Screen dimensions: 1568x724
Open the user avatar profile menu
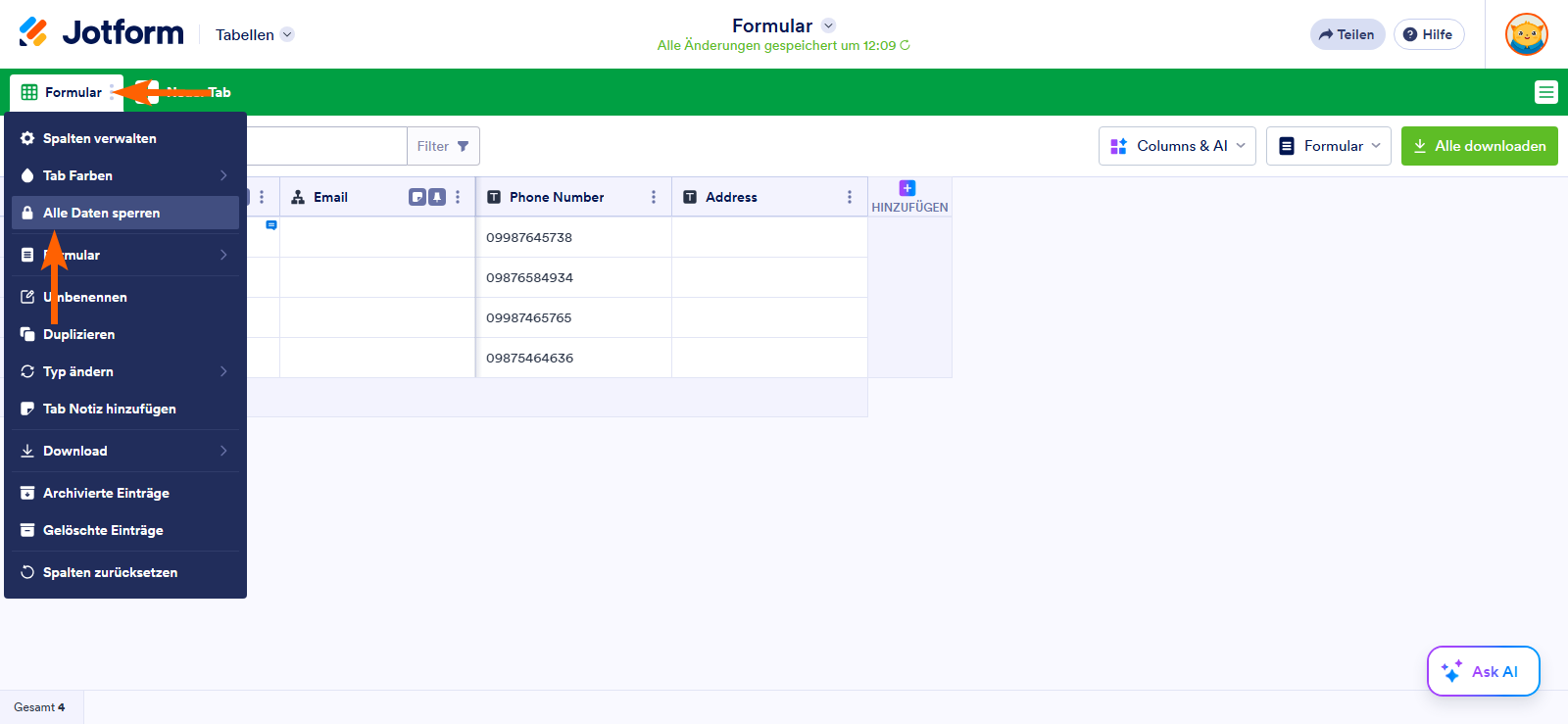coord(1526,34)
